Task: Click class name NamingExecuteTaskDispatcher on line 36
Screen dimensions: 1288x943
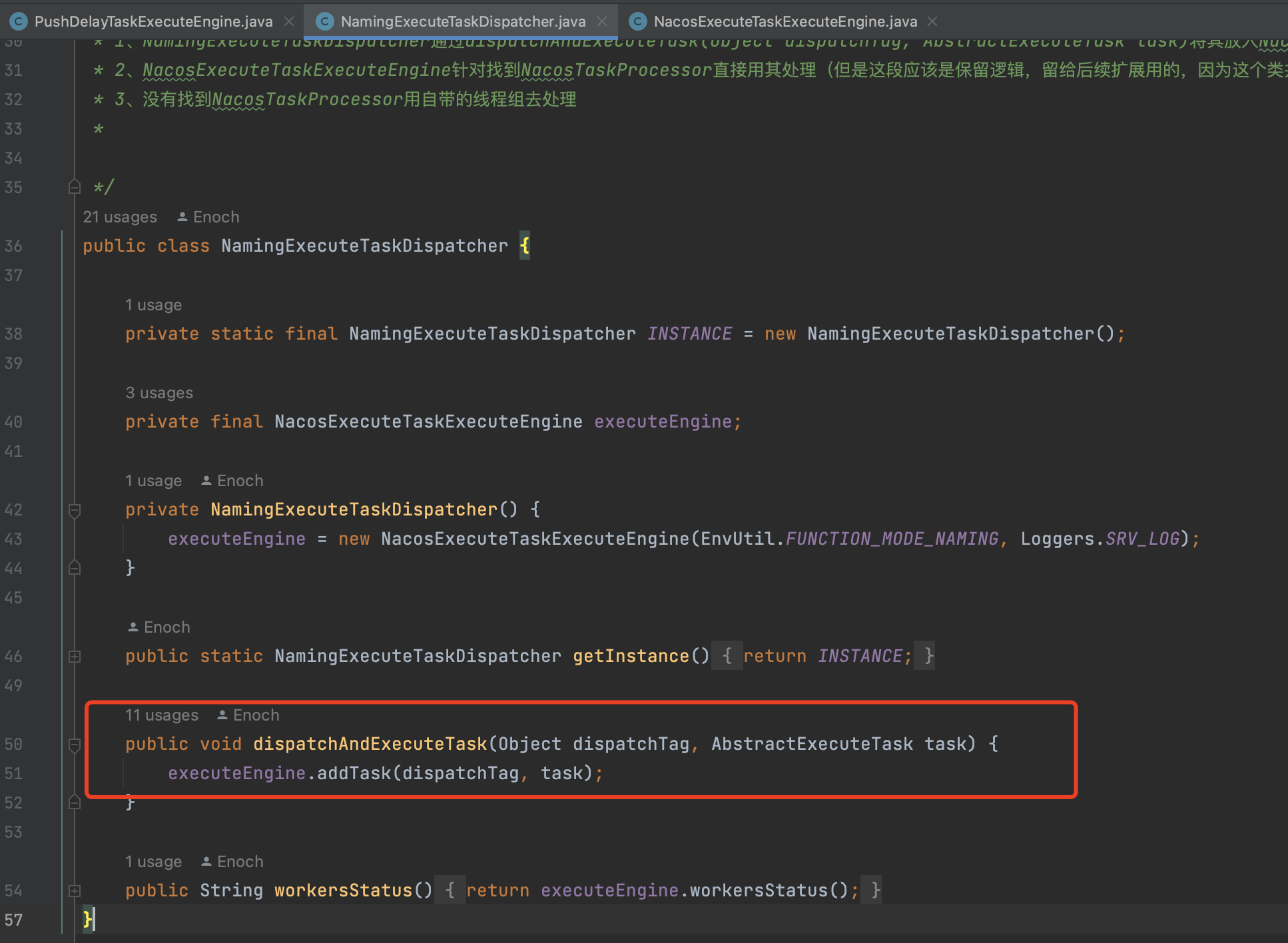Action: [x=364, y=246]
